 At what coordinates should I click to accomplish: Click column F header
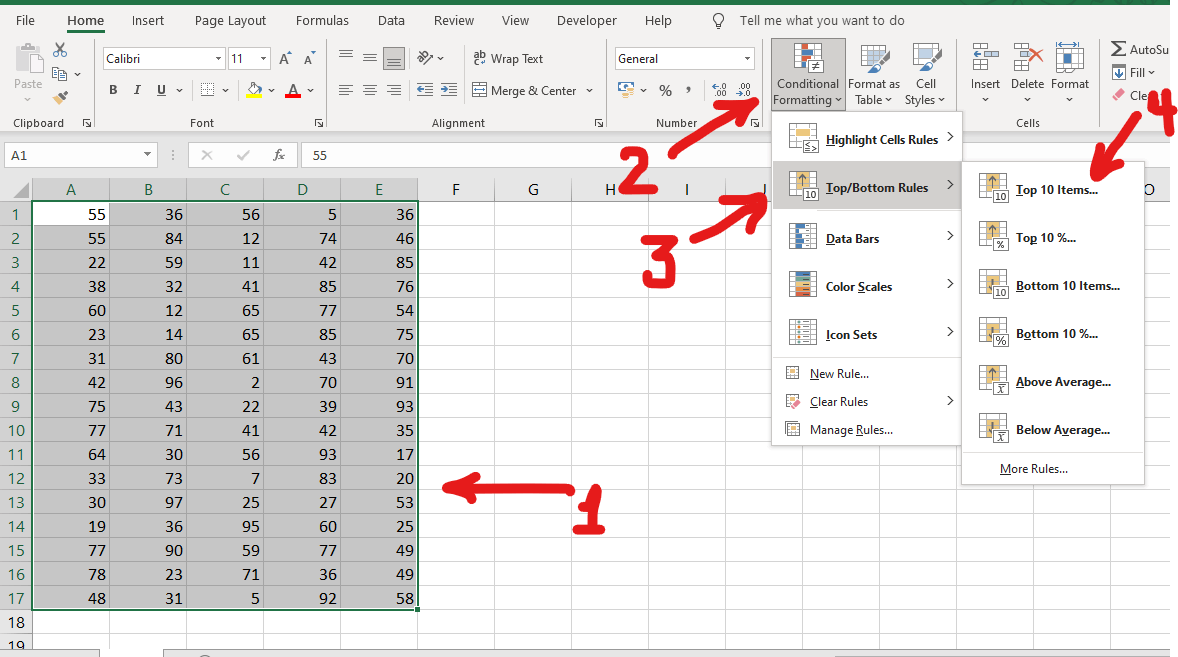(x=455, y=190)
